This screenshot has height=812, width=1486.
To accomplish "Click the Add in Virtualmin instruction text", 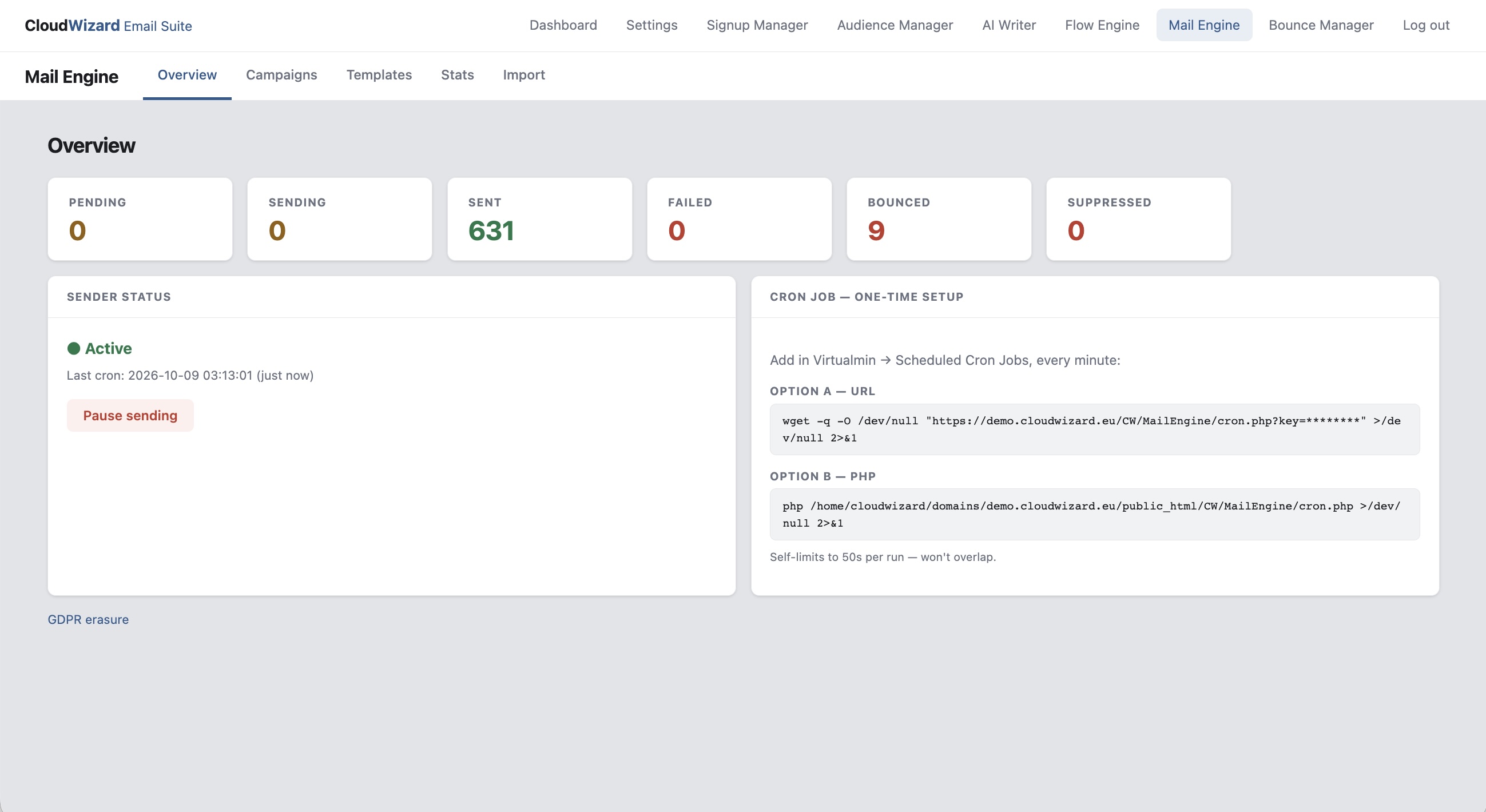I will pyautogui.click(x=945, y=360).
